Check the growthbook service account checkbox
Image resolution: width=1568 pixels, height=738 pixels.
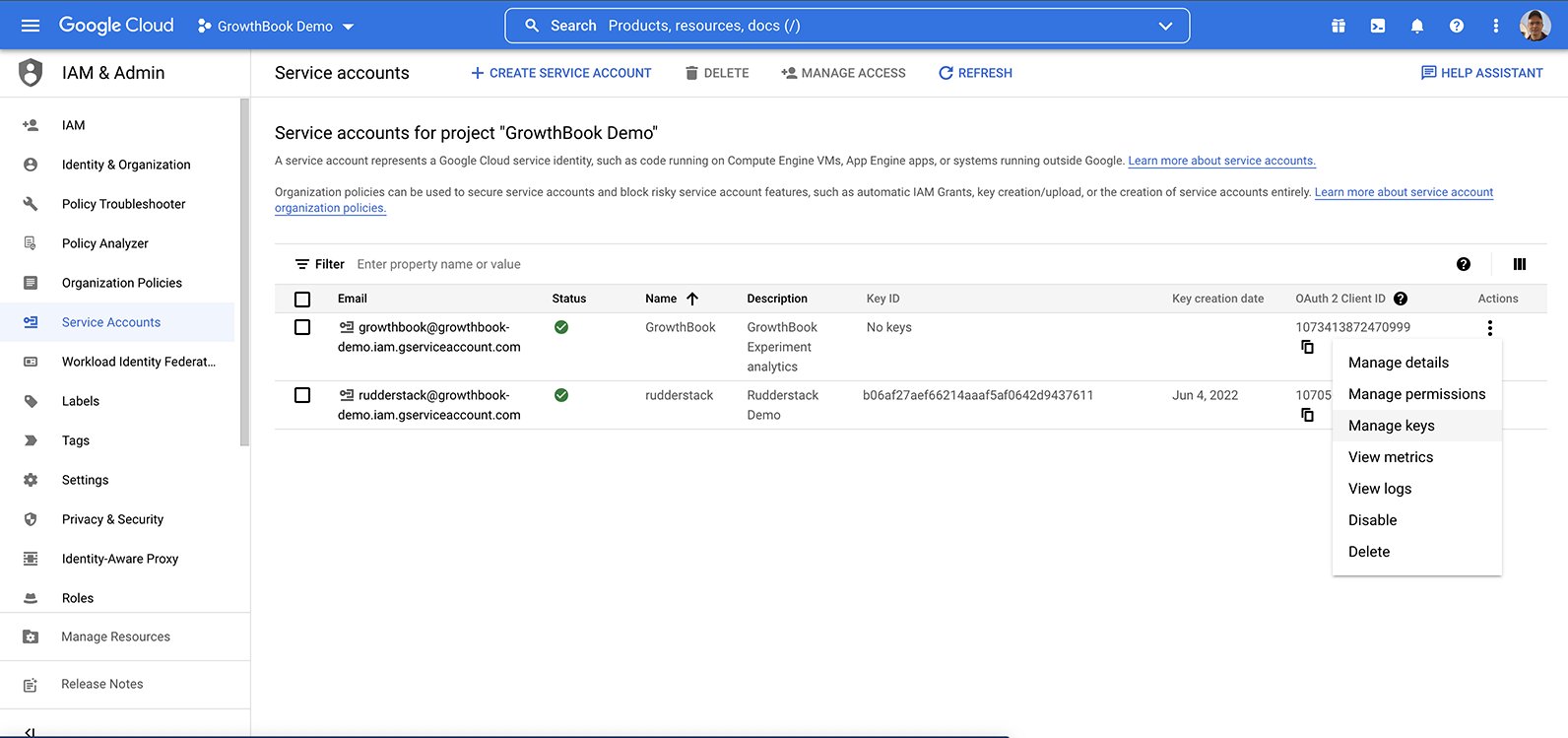point(302,327)
